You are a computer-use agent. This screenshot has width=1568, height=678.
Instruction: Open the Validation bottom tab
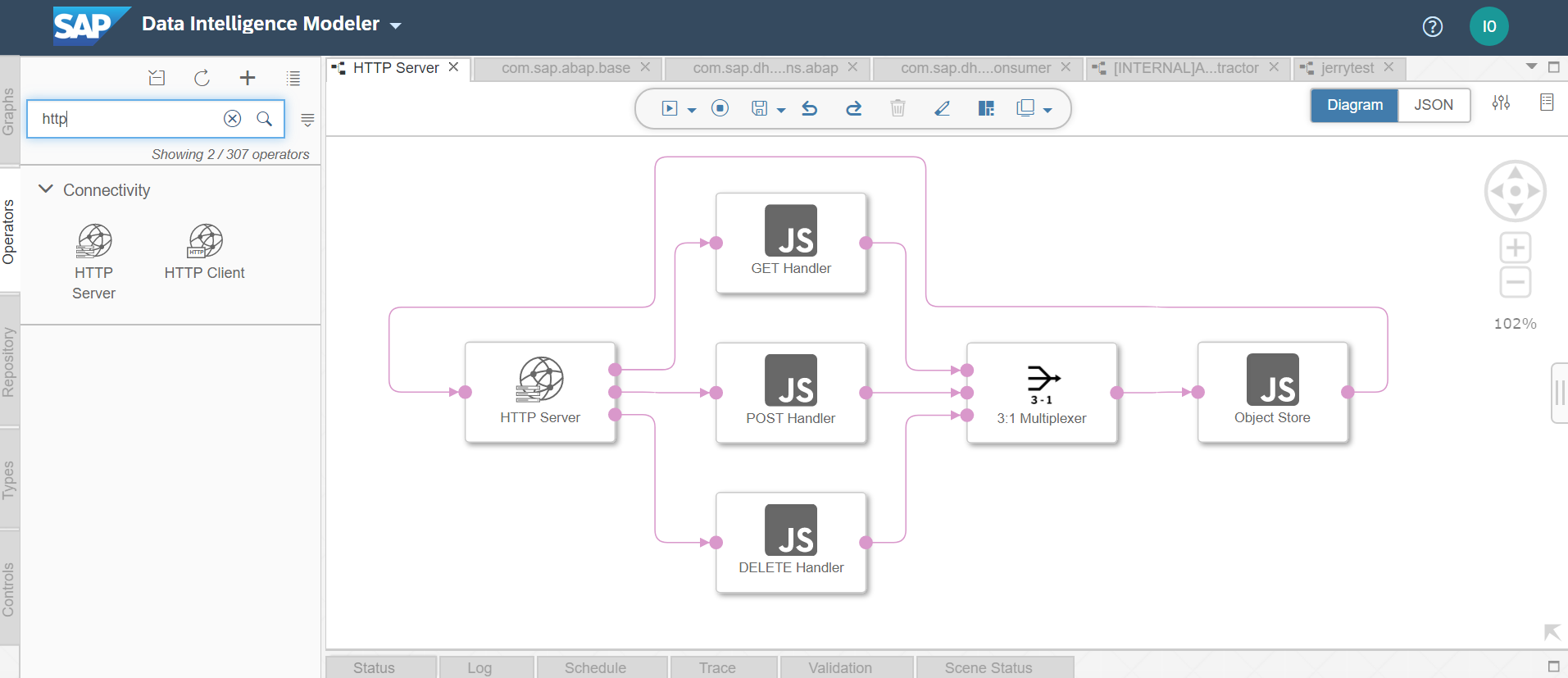click(848, 667)
